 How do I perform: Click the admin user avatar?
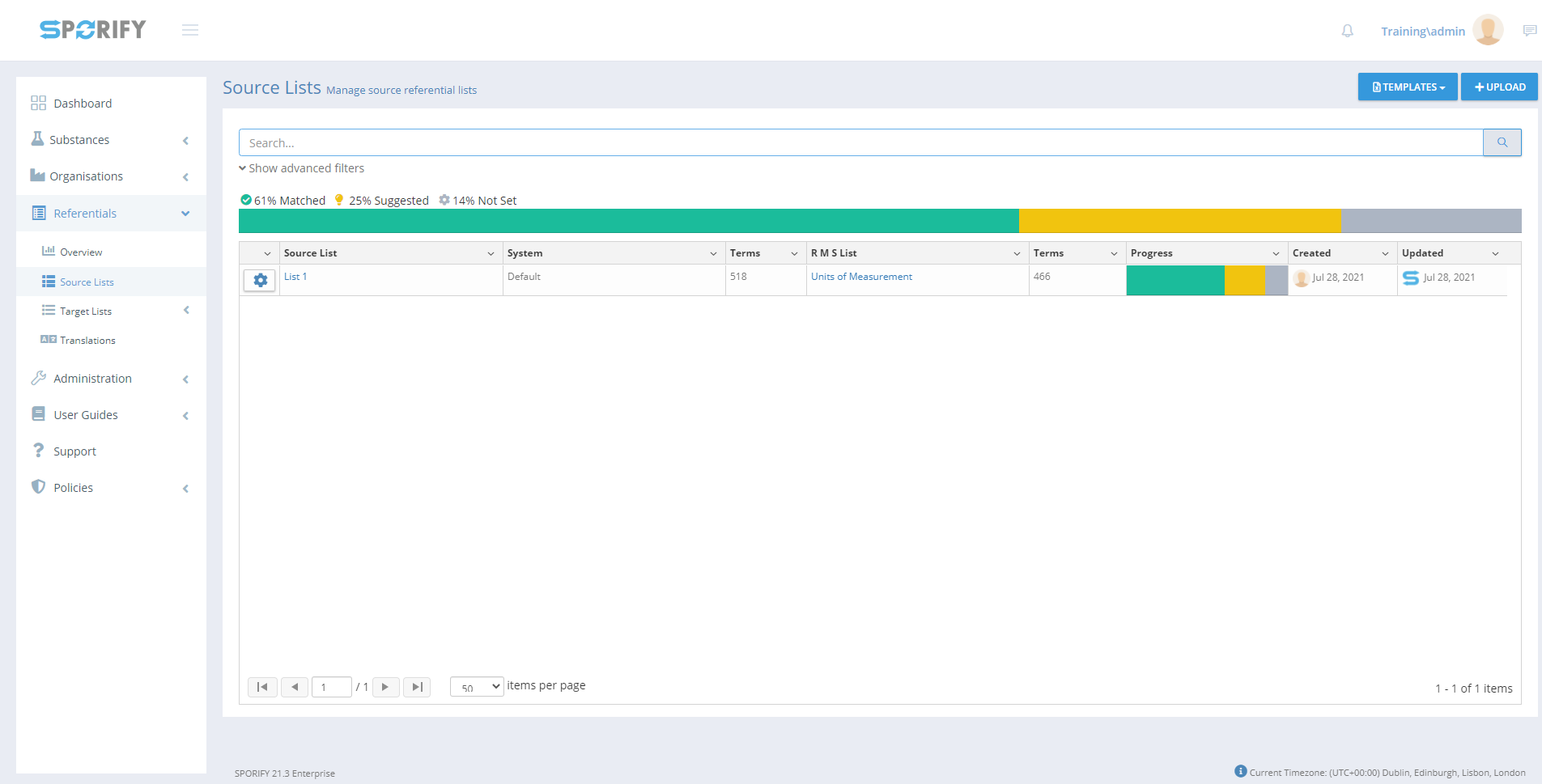1487,31
